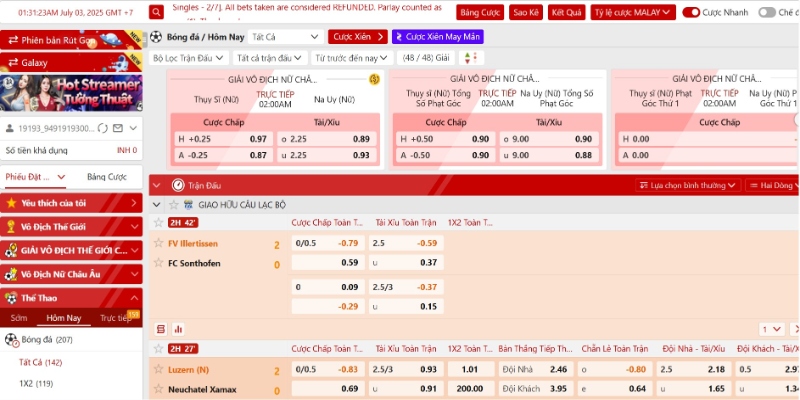Screen dimensions: 800x400
Task: Click the red search magnifier icon
Action: pos(157,13)
